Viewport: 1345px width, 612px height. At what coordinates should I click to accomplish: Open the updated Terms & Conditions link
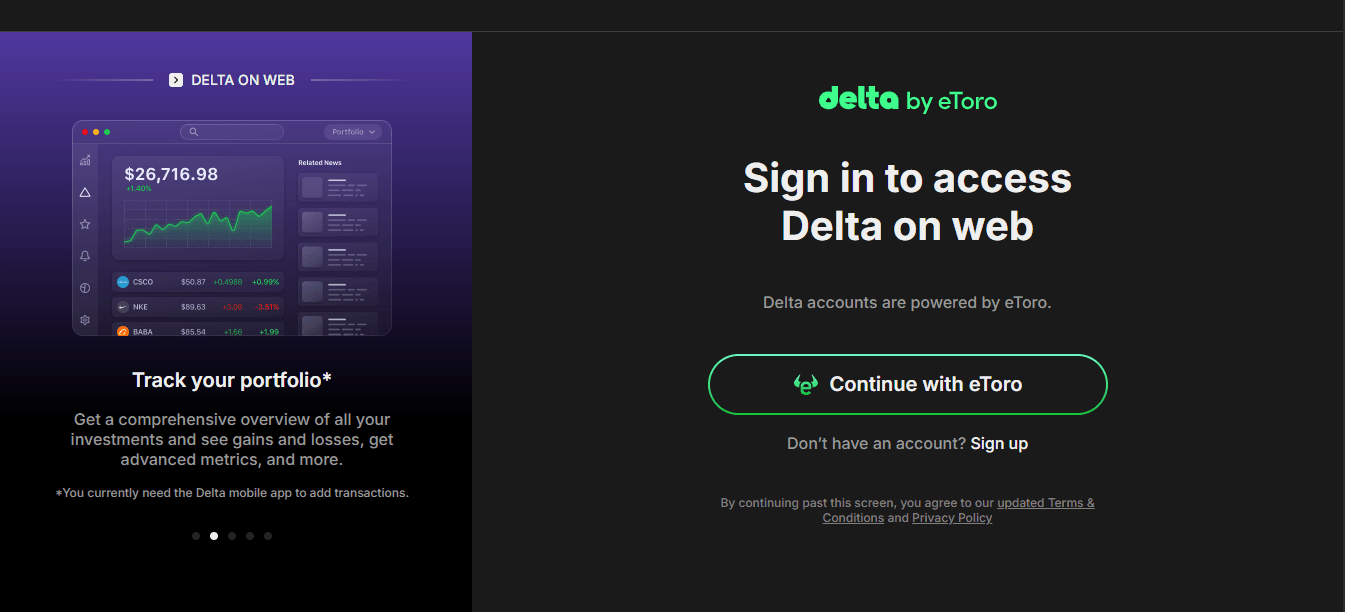pyautogui.click(x=1045, y=503)
